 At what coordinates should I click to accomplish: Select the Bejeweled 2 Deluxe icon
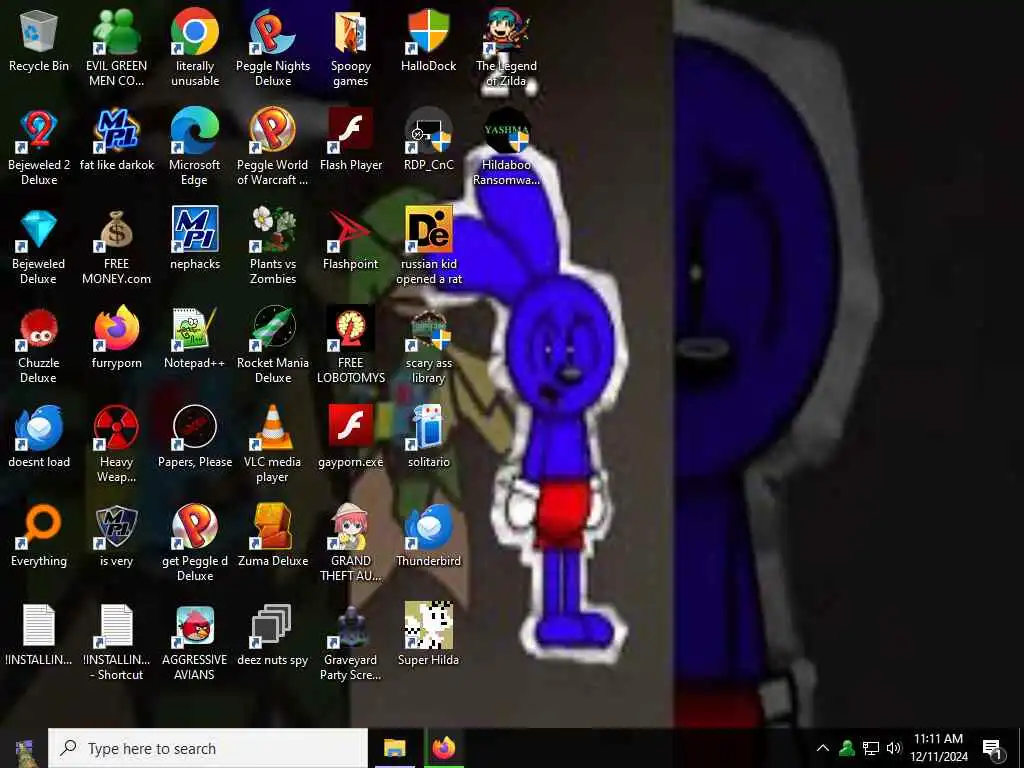pyautogui.click(x=39, y=131)
